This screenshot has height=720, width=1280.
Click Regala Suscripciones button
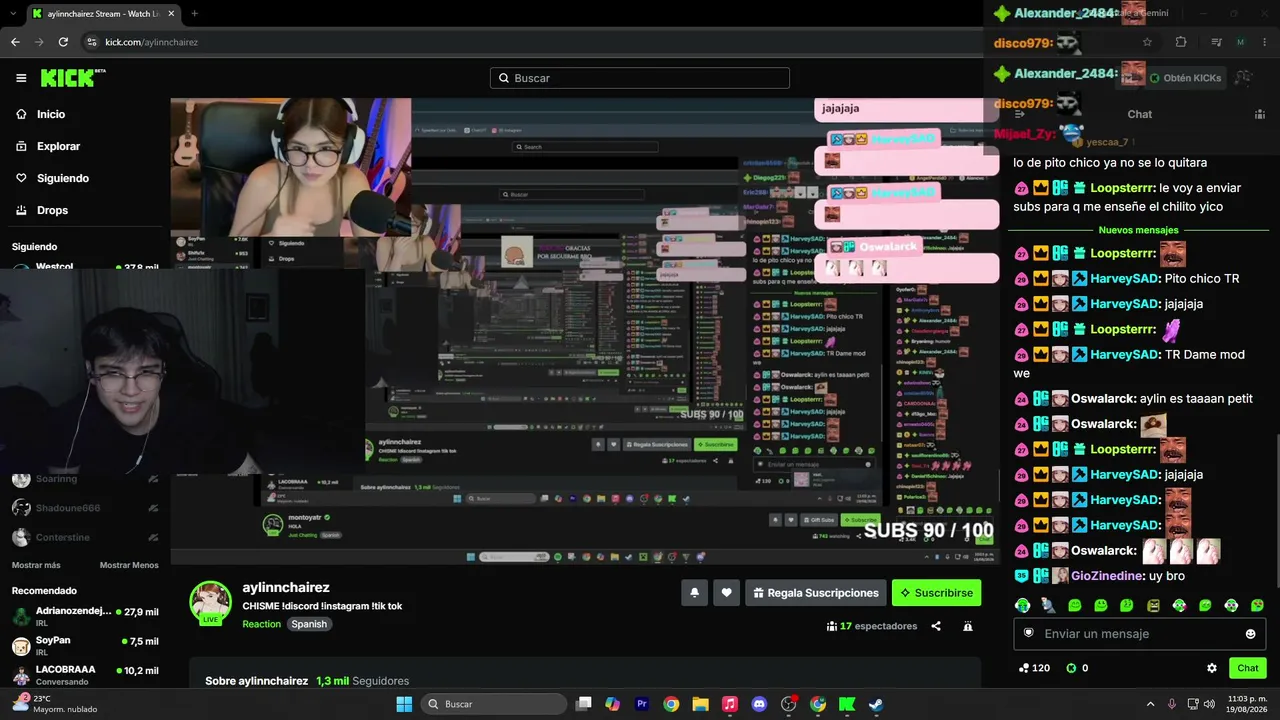816,593
